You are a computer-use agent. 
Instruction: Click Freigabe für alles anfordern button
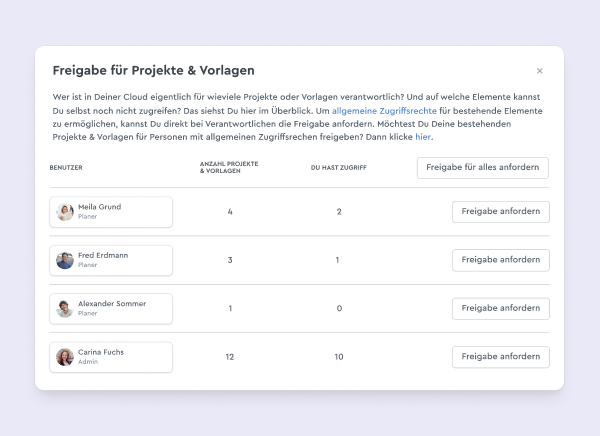[483, 168]
